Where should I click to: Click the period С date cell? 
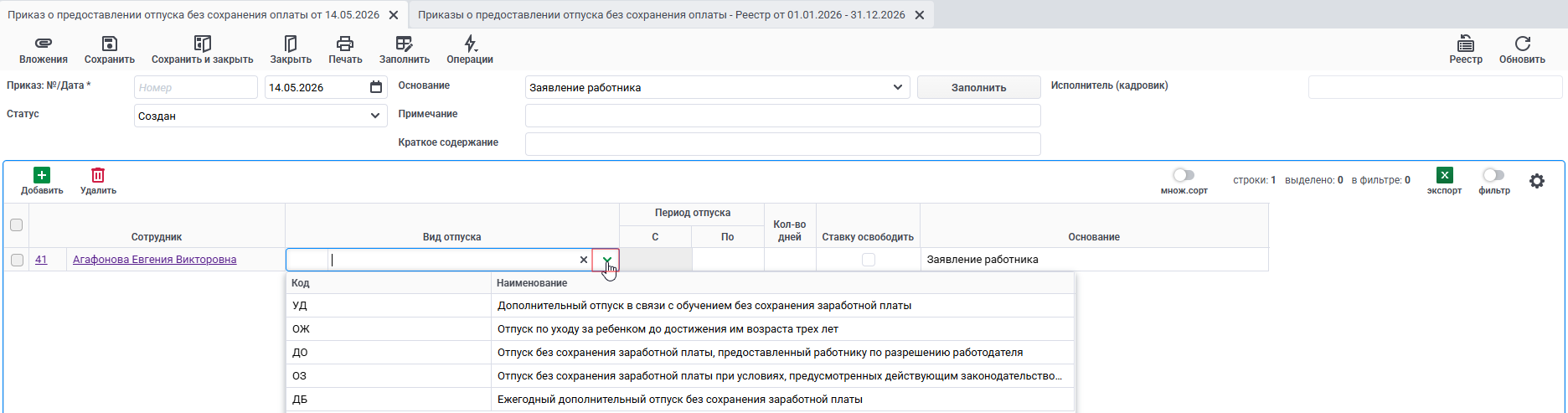tap(656, 260)
